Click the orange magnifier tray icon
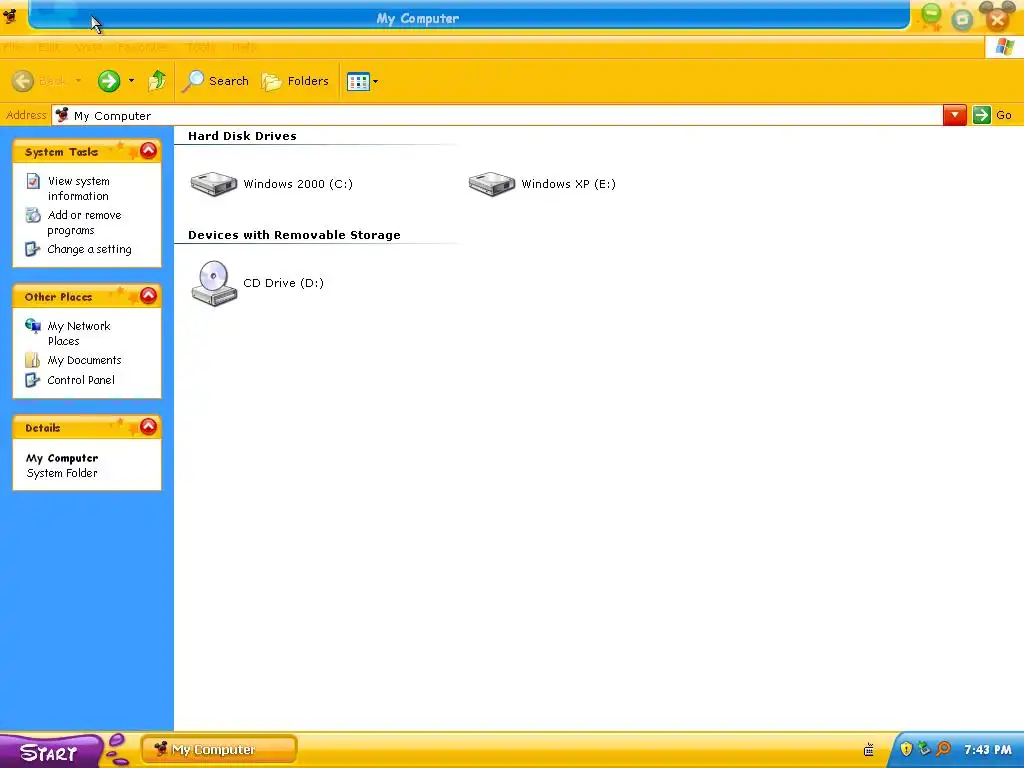1024x768 pixels. (x=943, y=748)
